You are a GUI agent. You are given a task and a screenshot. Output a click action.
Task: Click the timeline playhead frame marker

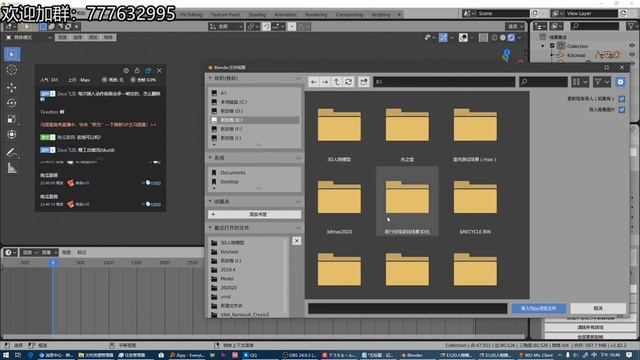tap(53, 262)
